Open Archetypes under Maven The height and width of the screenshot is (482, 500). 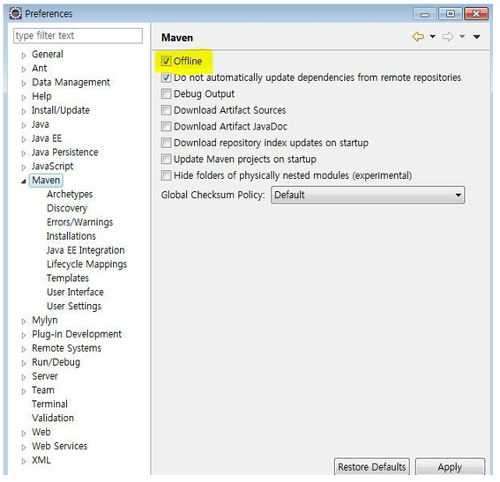[x=70, y=194]
